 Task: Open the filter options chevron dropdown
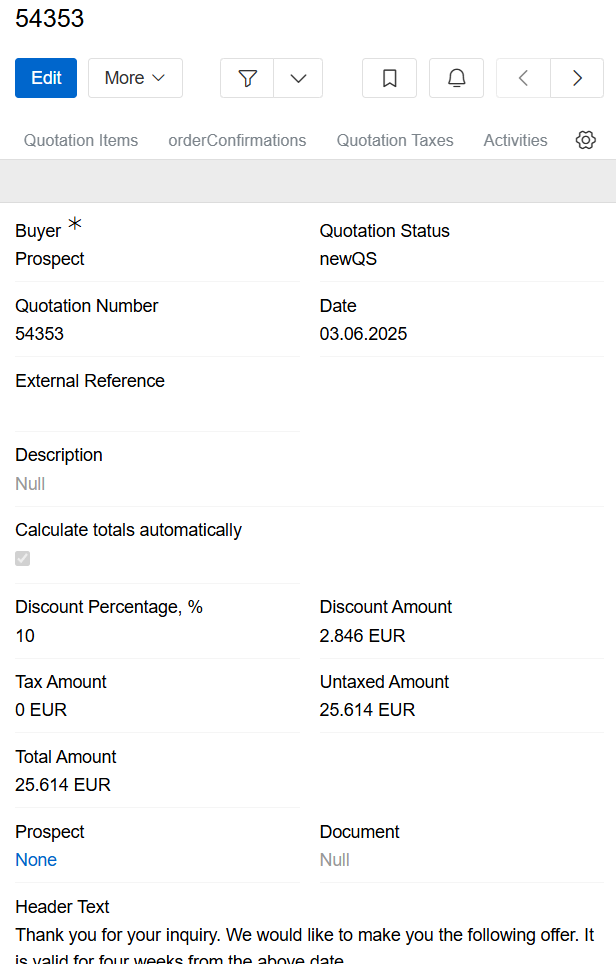point(298,78)
